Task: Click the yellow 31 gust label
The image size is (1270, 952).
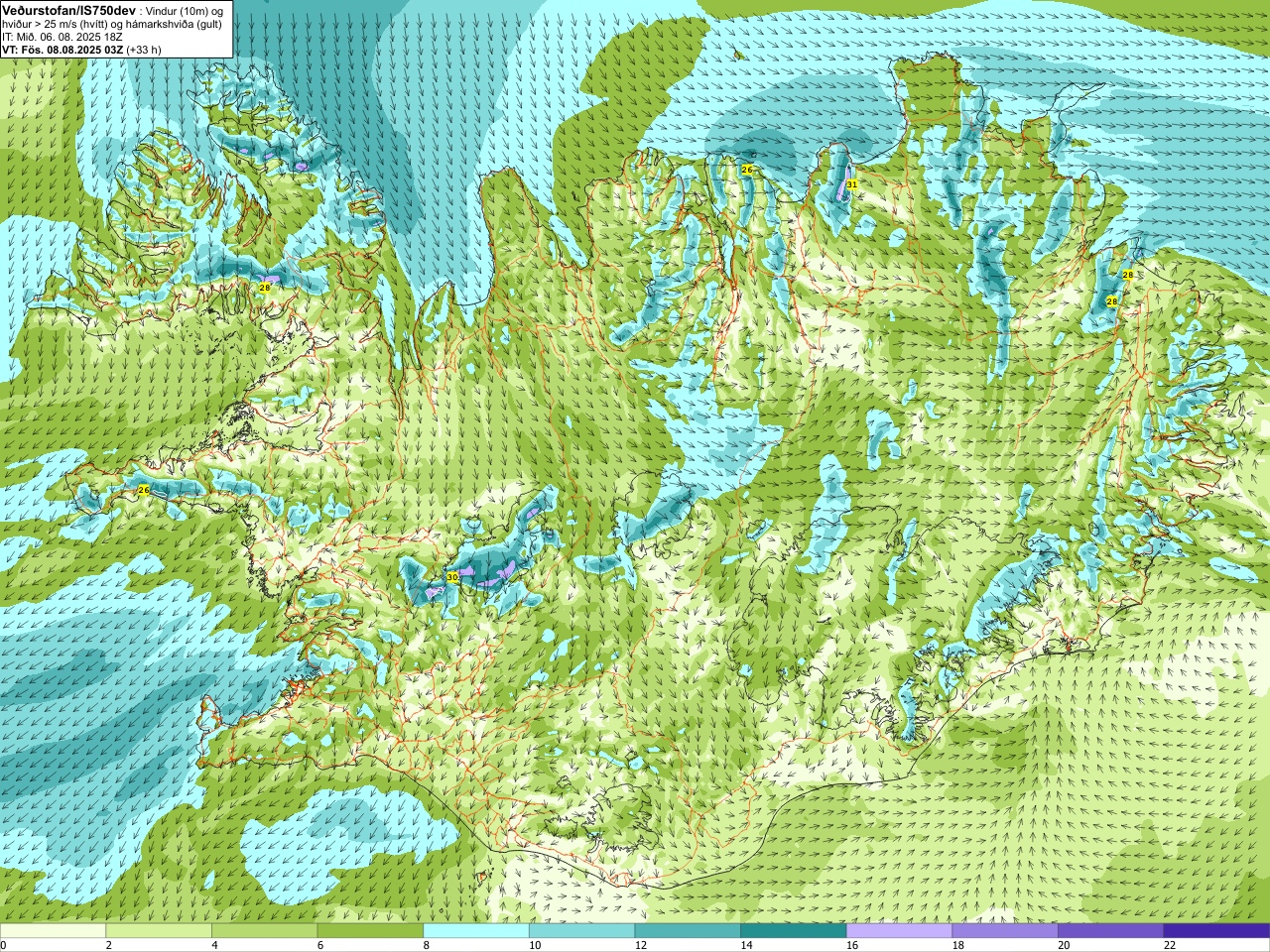Action: pyautogui.click(x=851, y=184)
